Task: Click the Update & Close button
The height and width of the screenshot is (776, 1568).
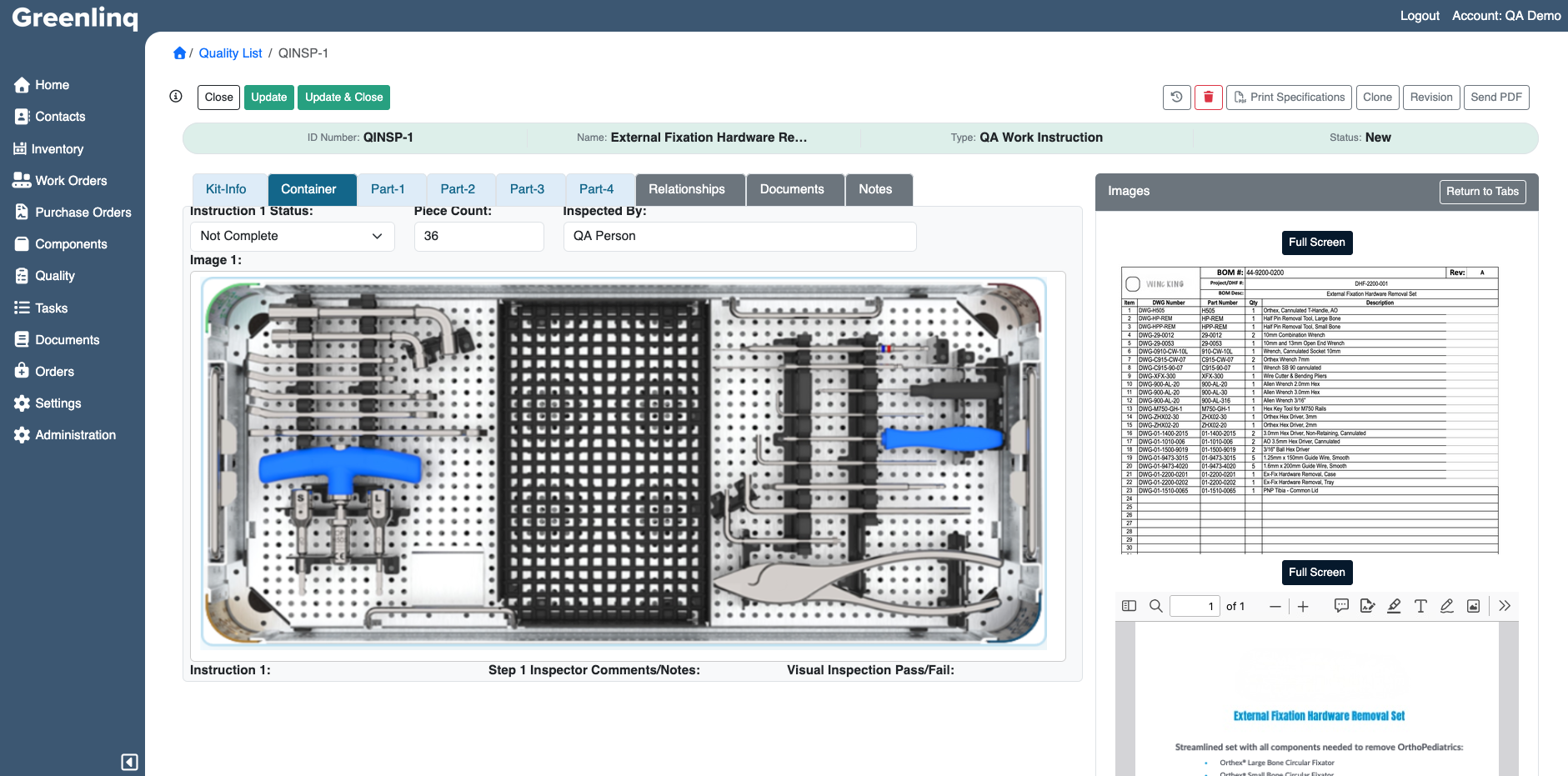Action: tap(343, 97)
